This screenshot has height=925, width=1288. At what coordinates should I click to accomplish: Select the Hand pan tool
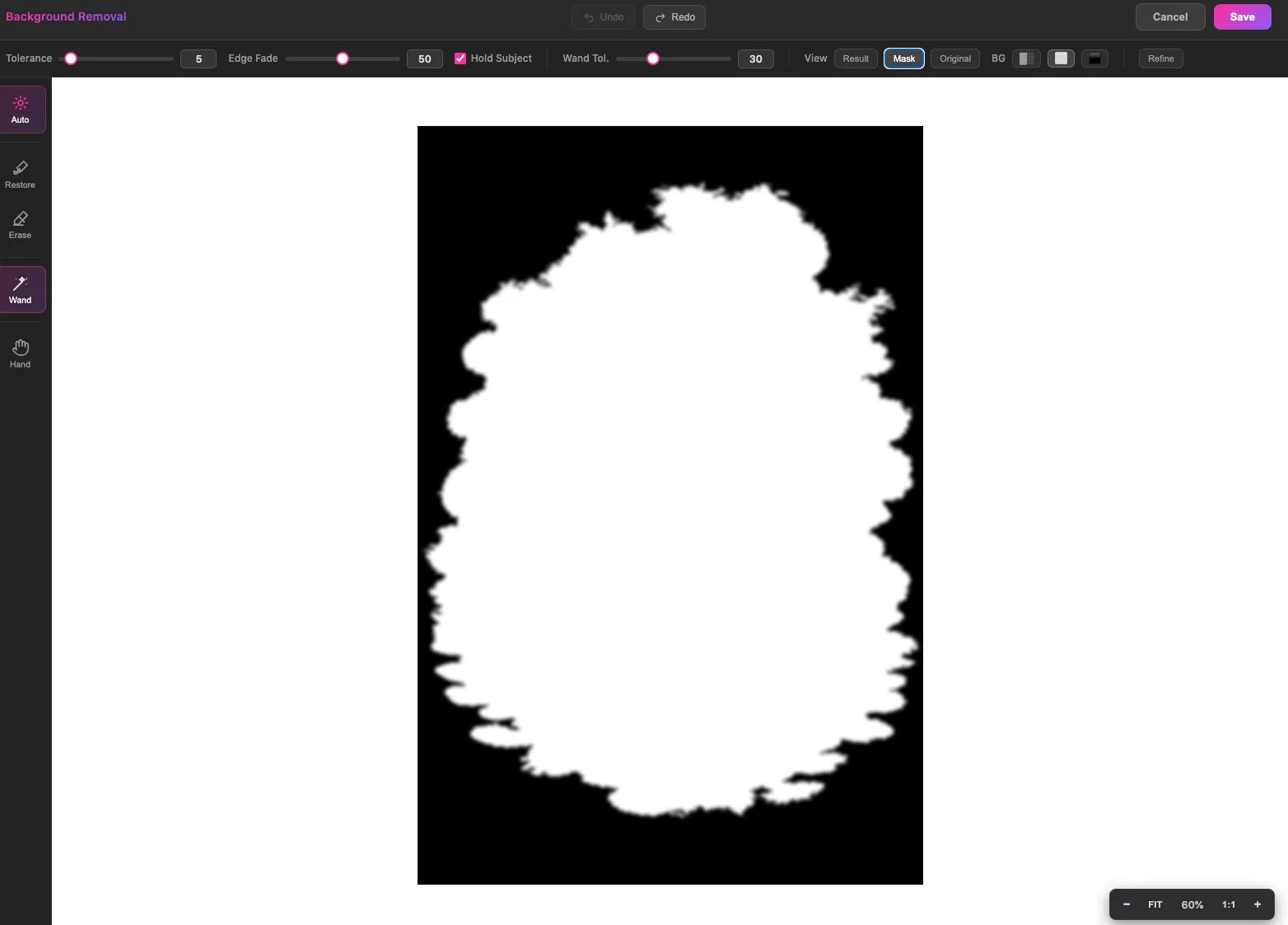click(21, 354)
